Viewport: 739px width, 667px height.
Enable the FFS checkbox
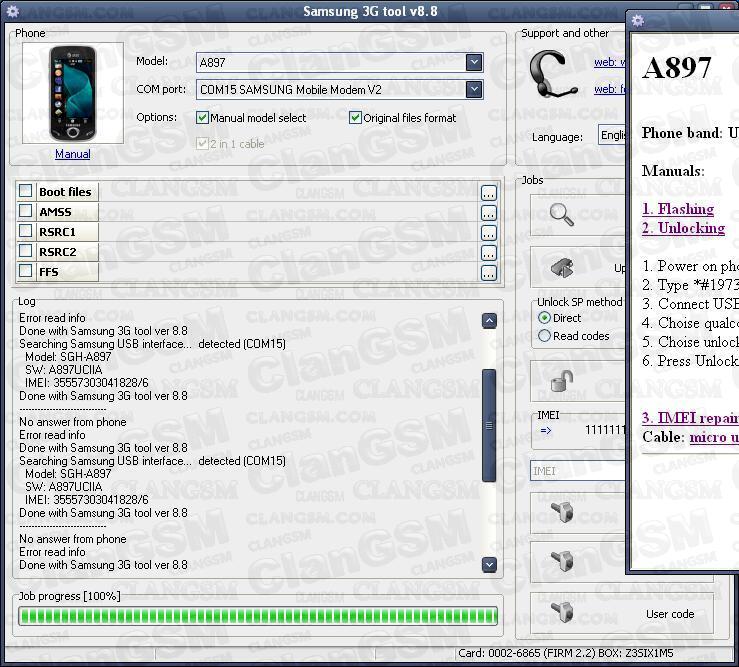point(25,271)
